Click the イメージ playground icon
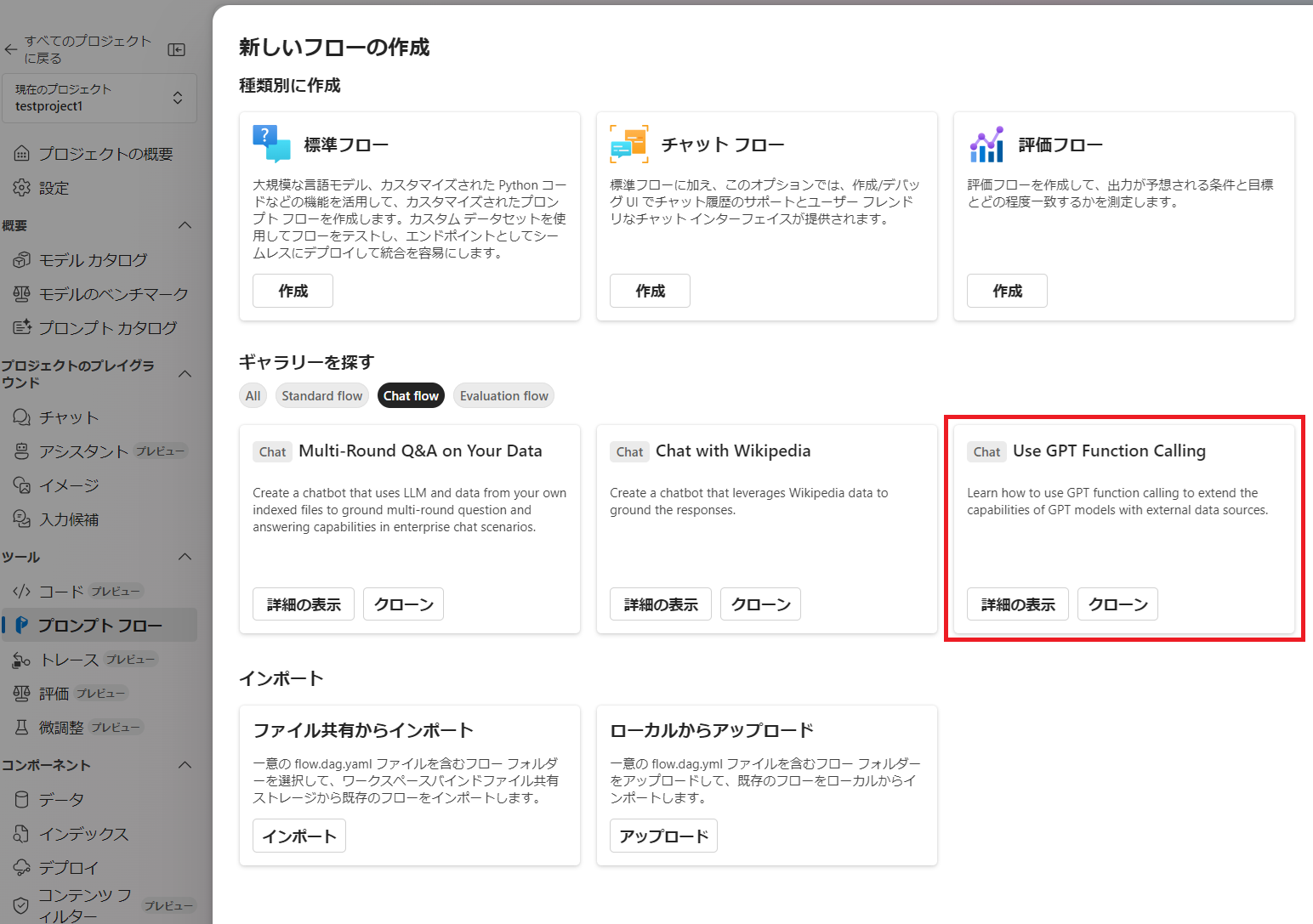Screen dimensions: 1313x924 point(21,485)
